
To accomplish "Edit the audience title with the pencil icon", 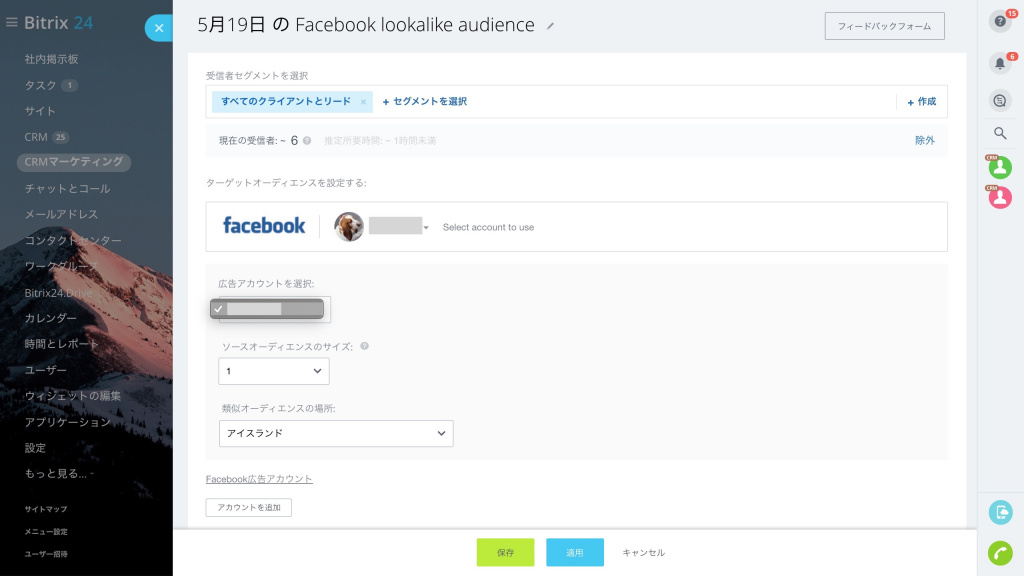I will coord(551,26).
